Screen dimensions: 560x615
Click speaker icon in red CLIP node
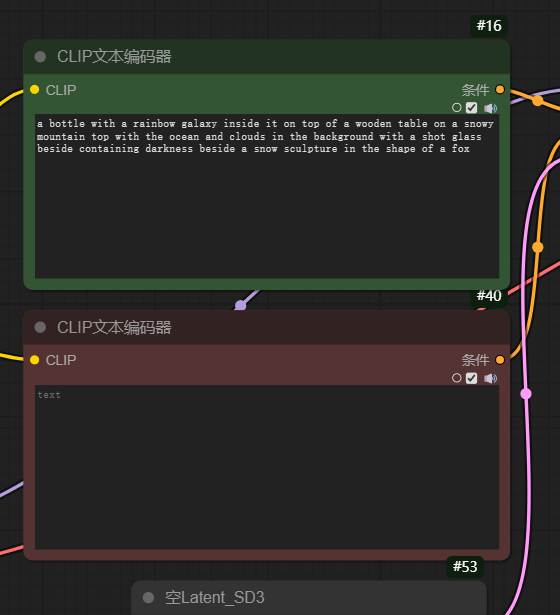[x=490, y=378]
